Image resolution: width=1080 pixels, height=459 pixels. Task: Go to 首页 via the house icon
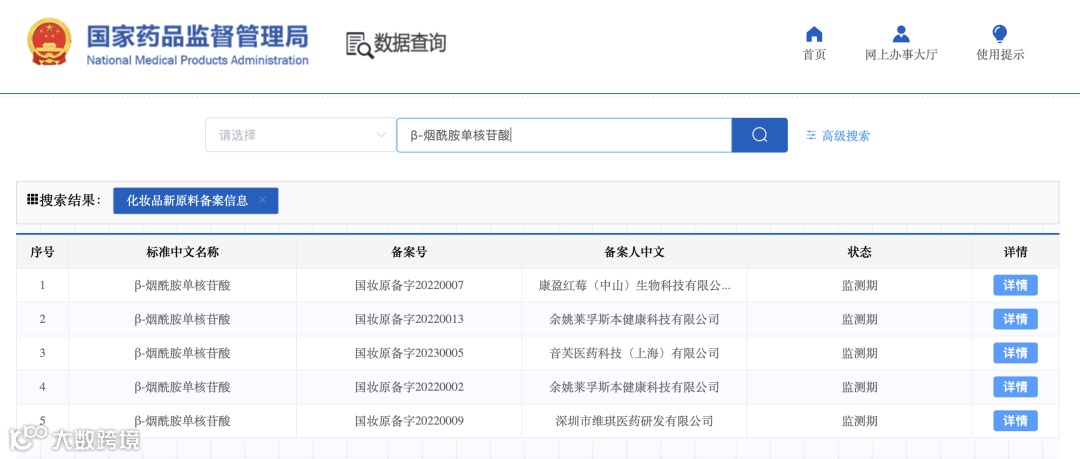[x=814, y=34]
